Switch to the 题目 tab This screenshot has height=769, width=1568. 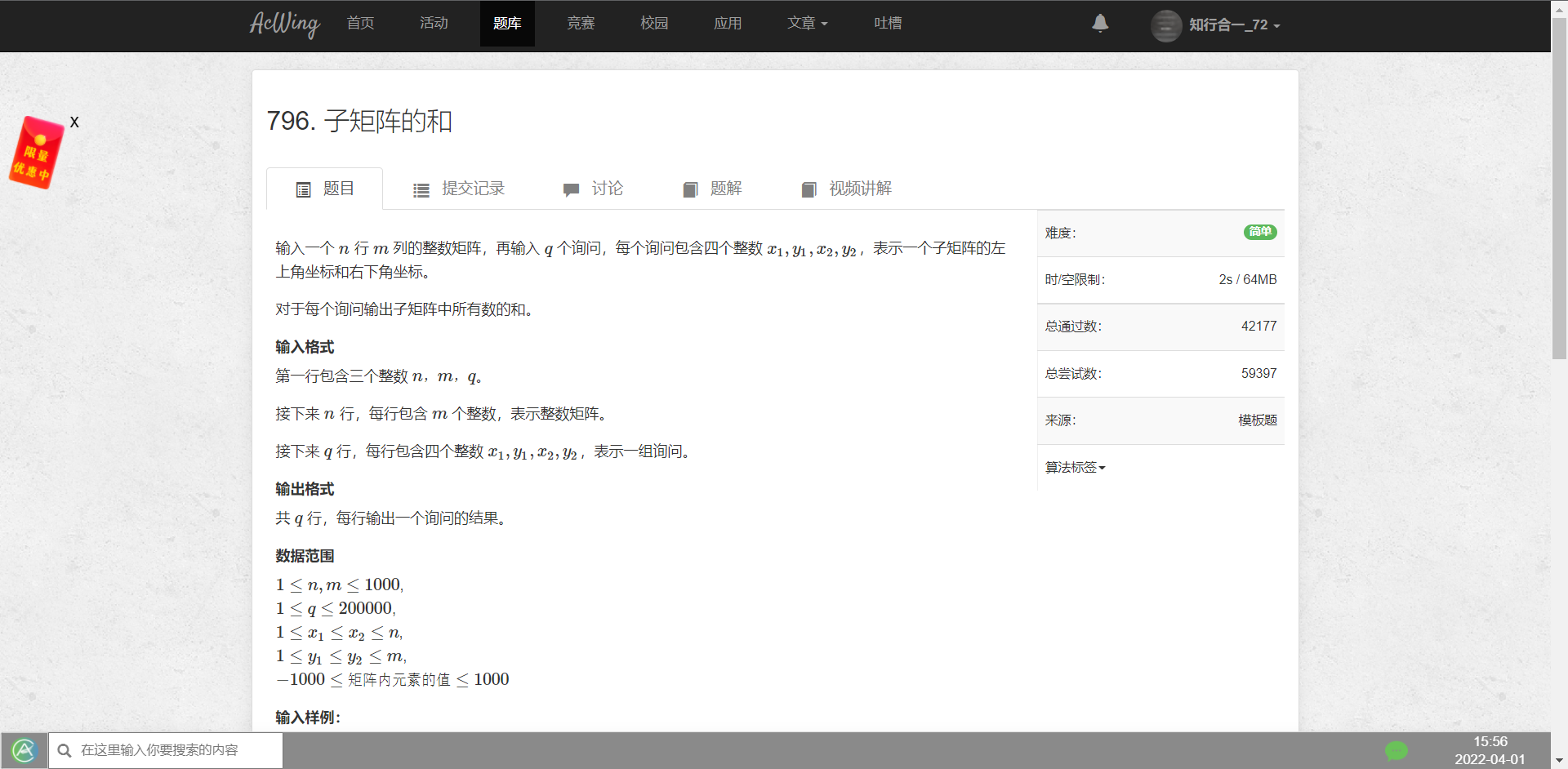pos(324,189)
